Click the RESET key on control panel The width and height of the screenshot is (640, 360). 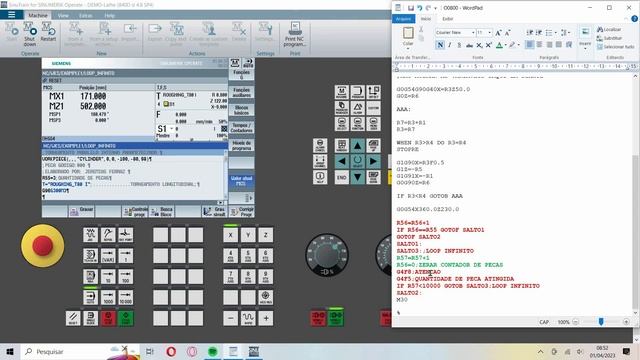(73, 318)
